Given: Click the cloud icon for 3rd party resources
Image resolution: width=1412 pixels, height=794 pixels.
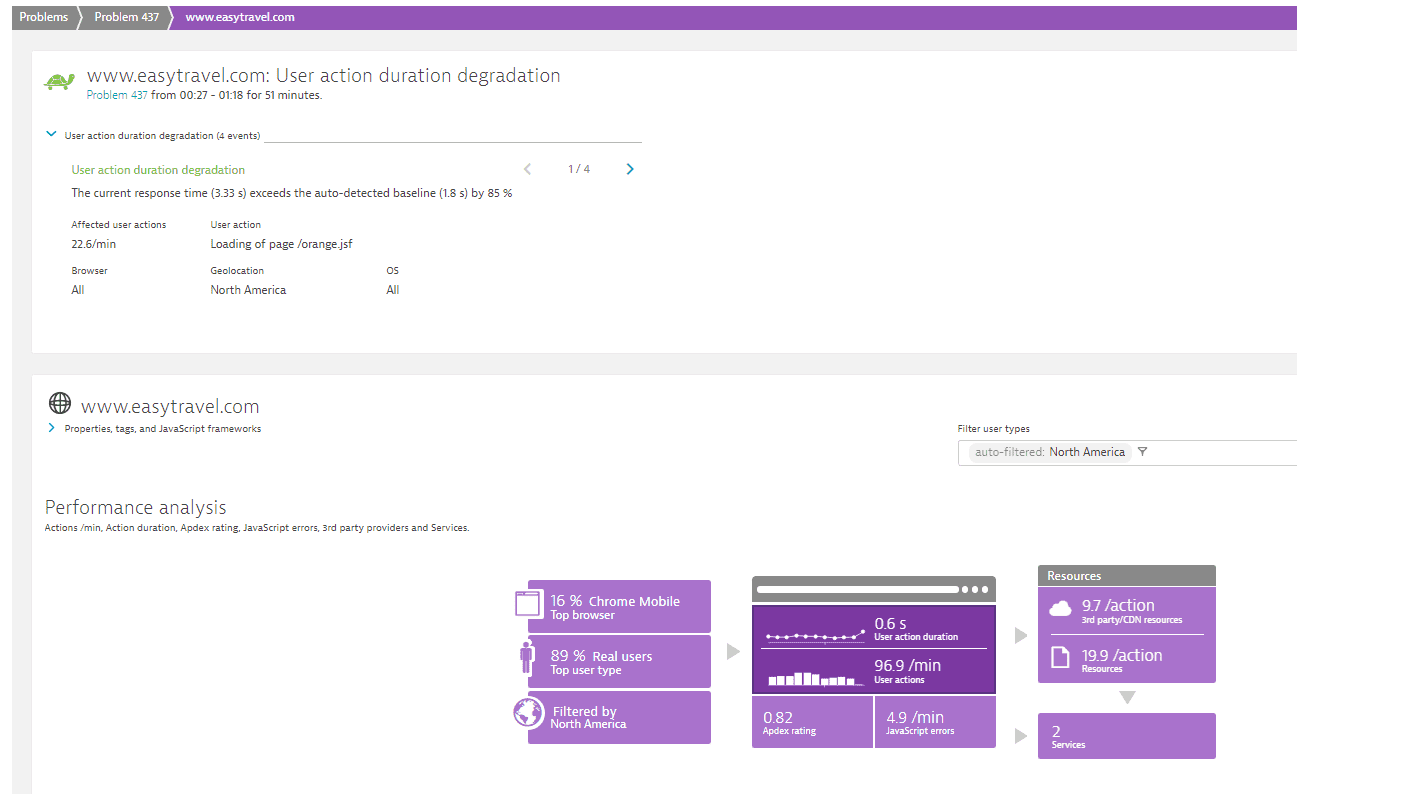Looking at the screenshot, I should click(1060, 608).
